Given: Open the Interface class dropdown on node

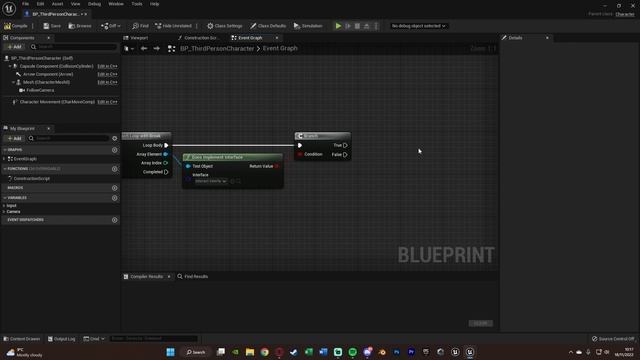Looking at the screenshot, I should click(211, 181).
